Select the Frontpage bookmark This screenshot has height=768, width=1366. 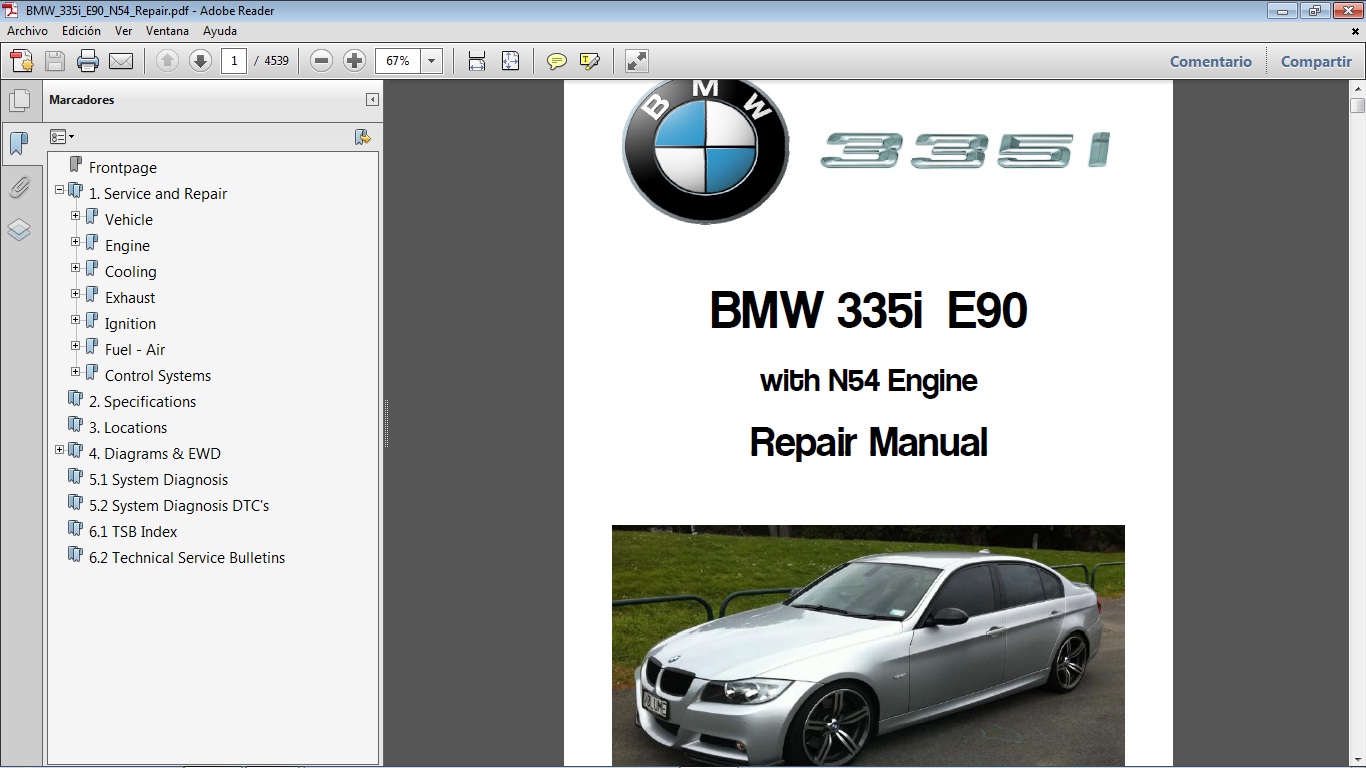point(123,168)
